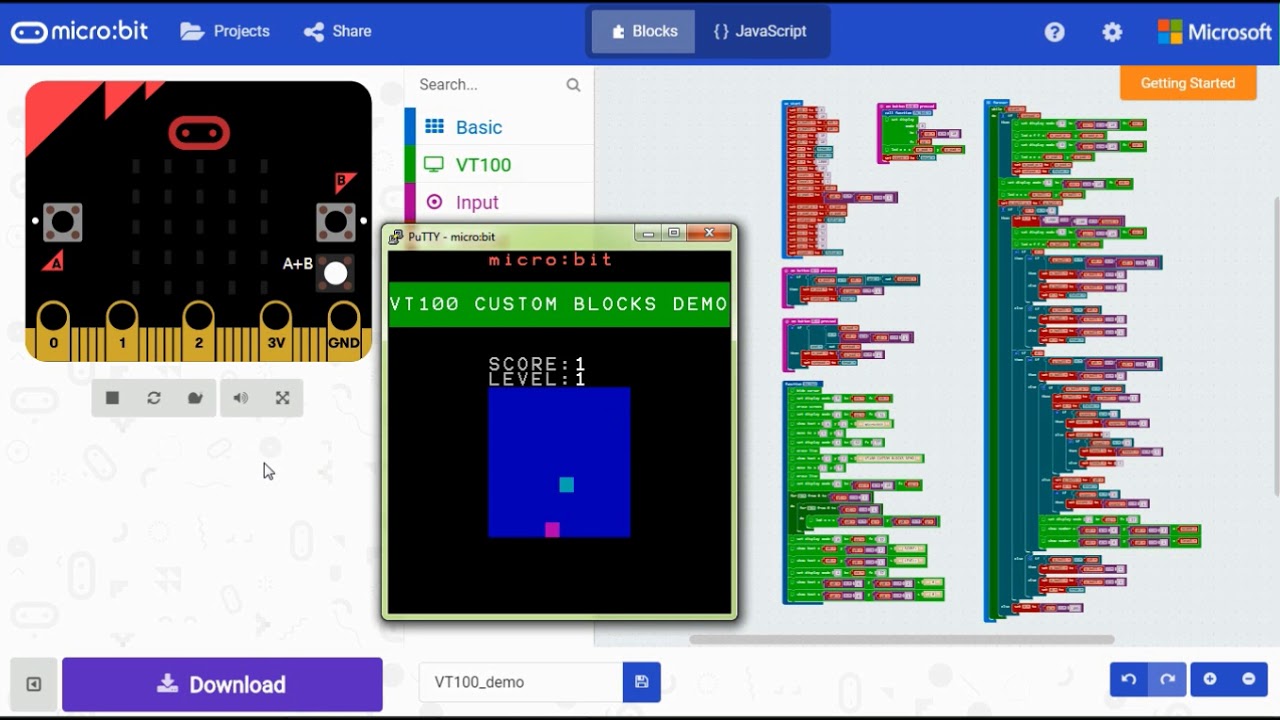Viewport: 1280px width, 720px height.
Task: Click the magenta paddle in the game
Action: 552,530
